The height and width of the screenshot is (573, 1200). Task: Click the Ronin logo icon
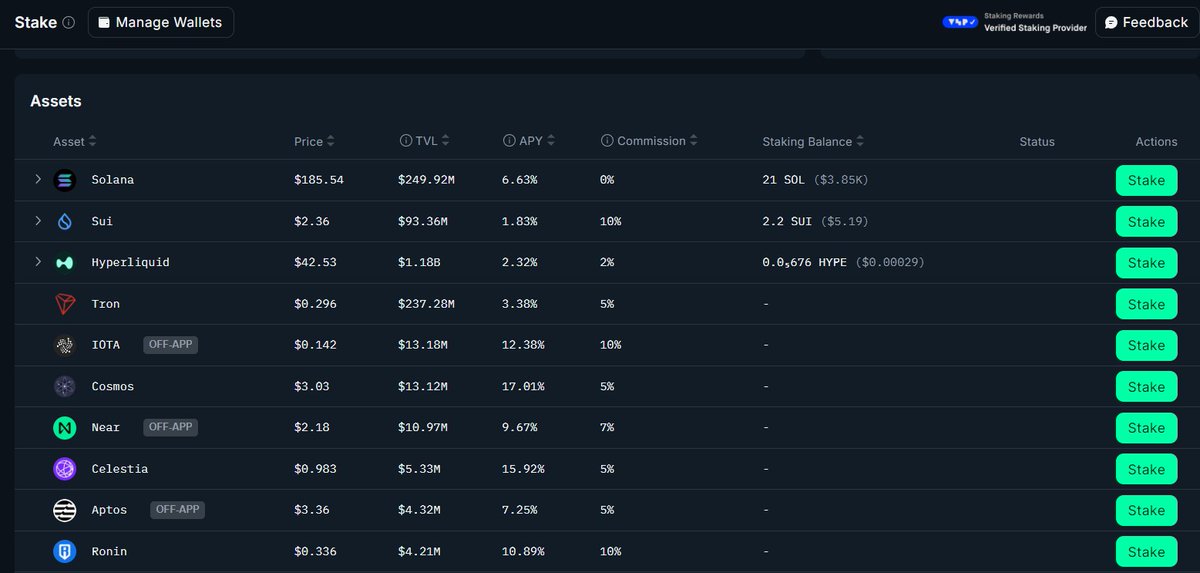(64, 551)
